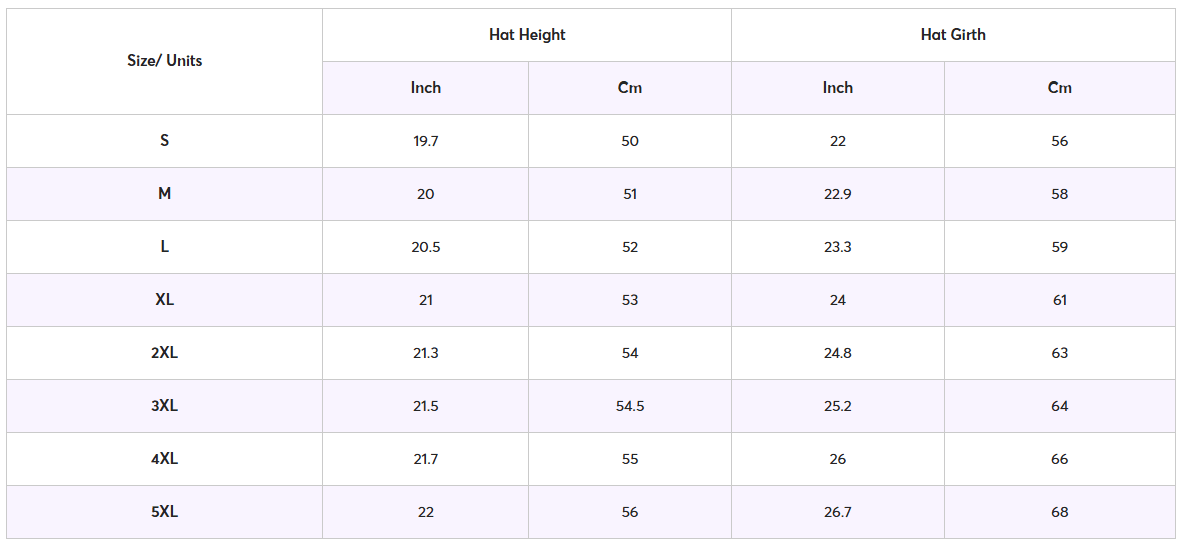Viewport: 1184px width, 546px height.
Task: Select the 2XL size row label
Action: click(x=165, y=353)
